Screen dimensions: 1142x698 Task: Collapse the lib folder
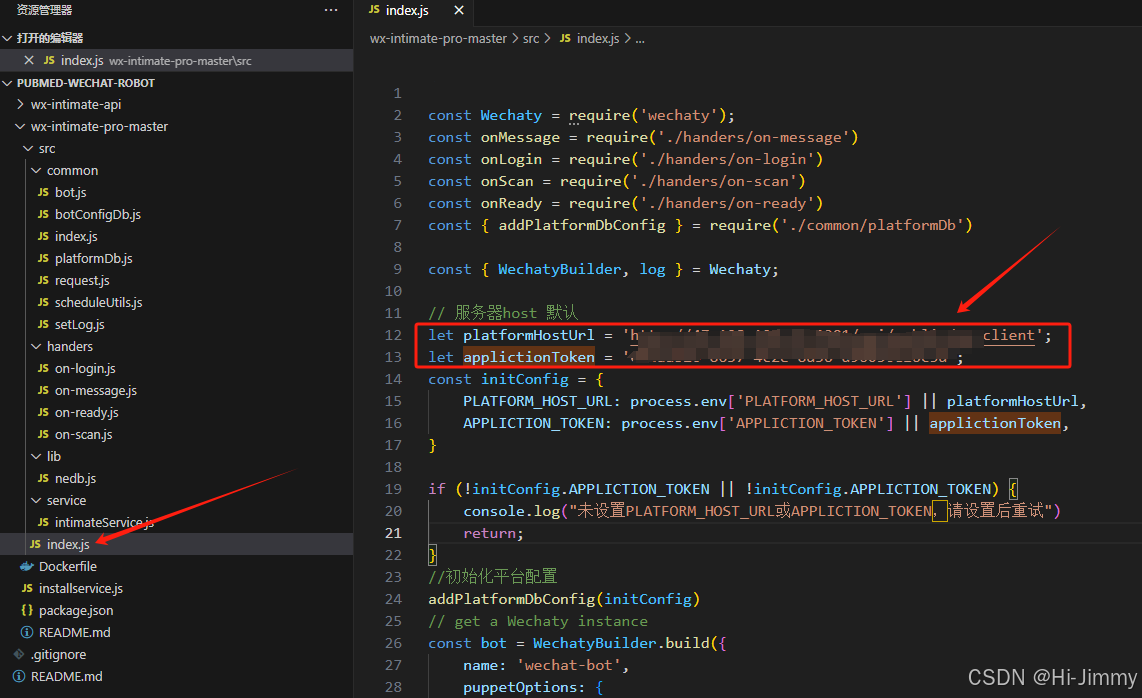(x=53, y=457)
